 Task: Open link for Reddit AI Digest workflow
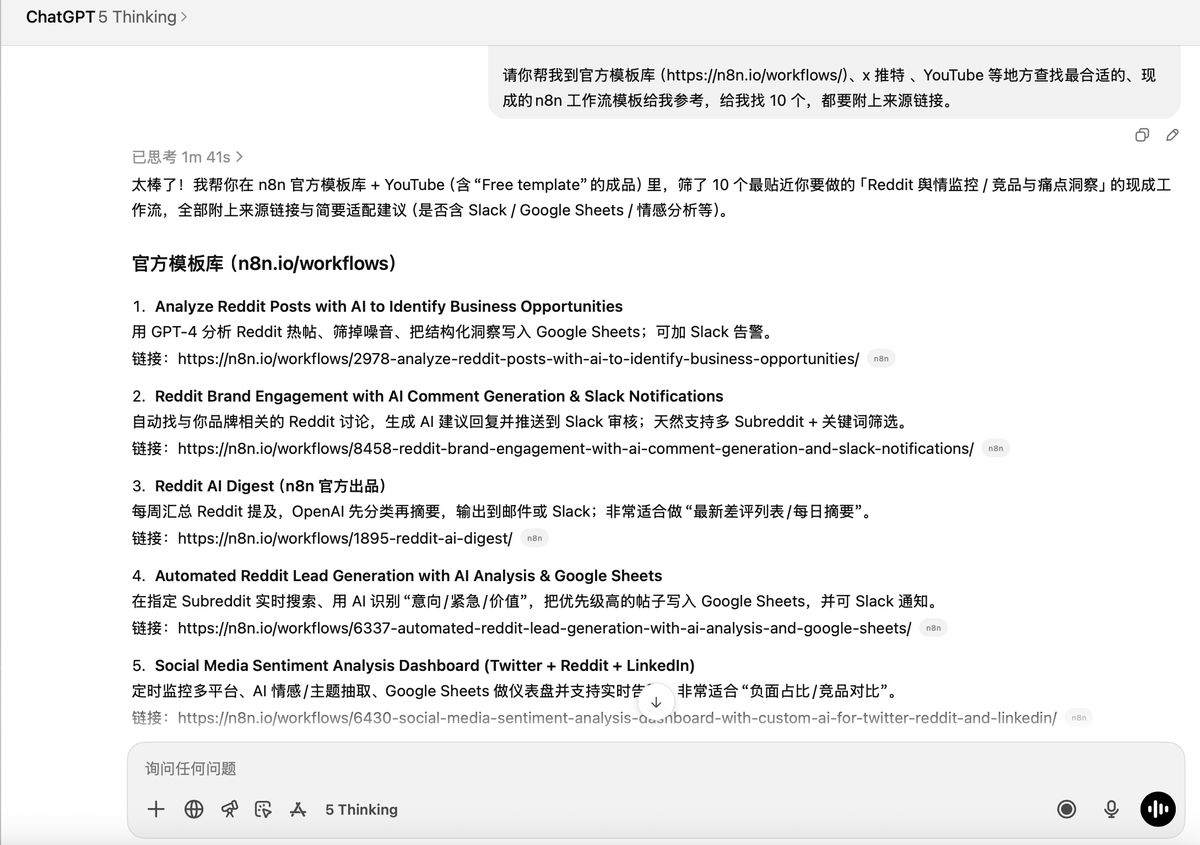[344, 538]
